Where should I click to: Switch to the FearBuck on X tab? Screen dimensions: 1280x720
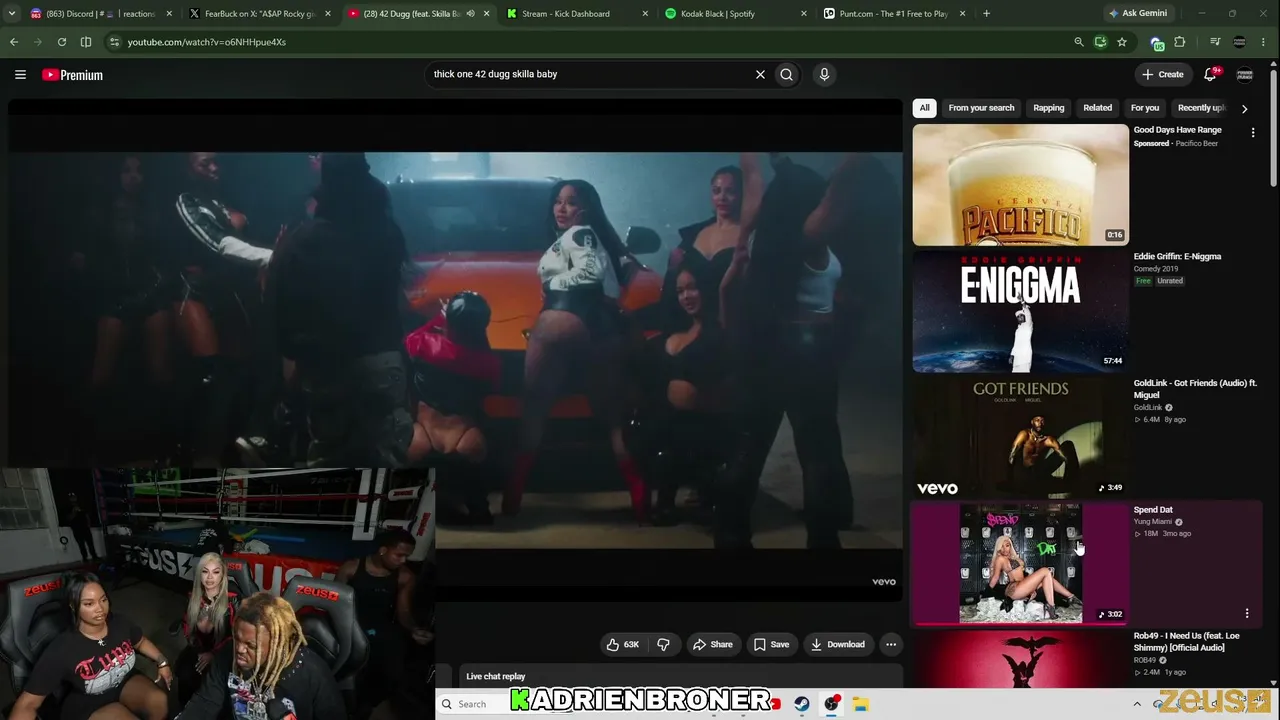[260, 14]
